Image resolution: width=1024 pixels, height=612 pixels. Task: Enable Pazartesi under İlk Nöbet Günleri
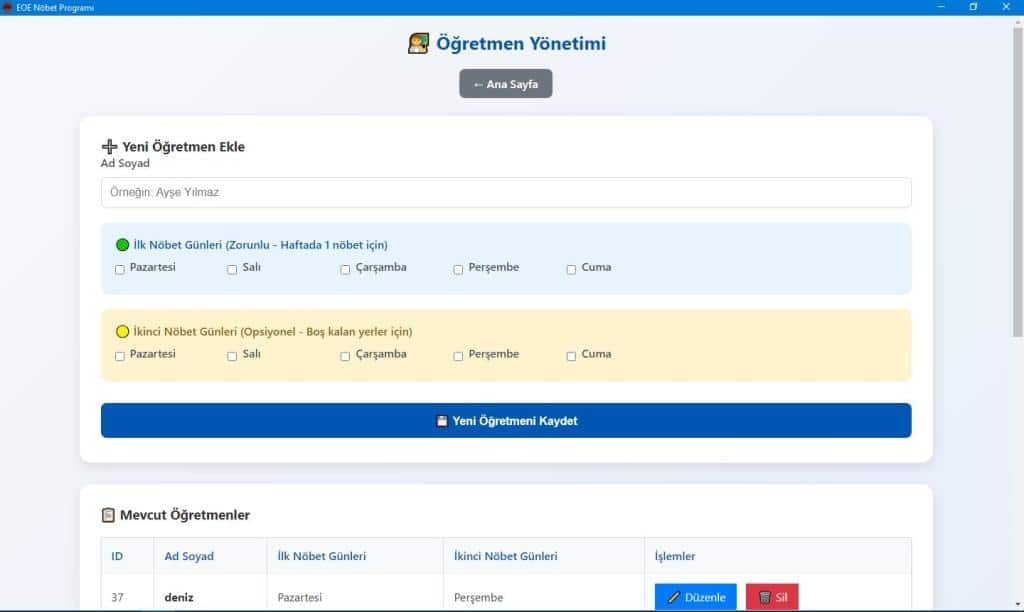tap(120, 269)
